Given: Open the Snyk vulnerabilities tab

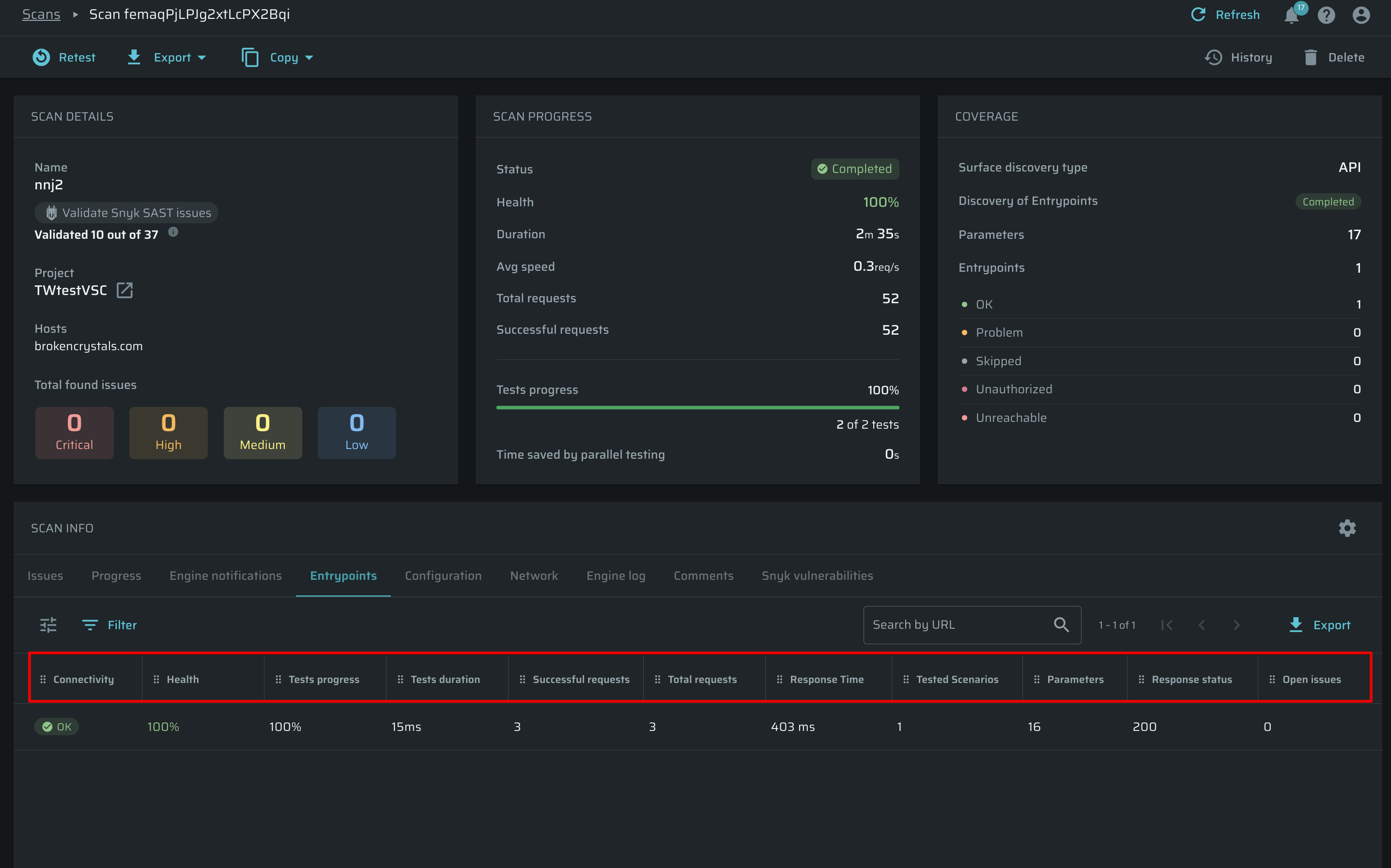Looking at the screenshot, I should (817, 576).
